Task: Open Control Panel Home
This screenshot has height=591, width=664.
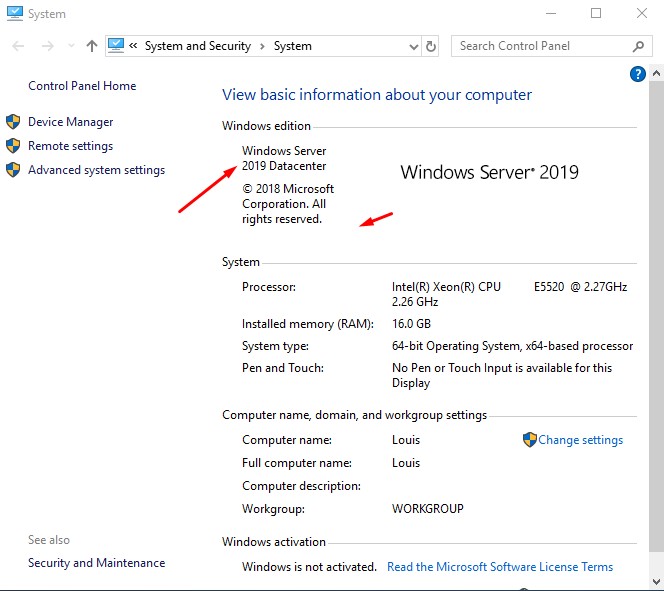Action: [82, 86]
